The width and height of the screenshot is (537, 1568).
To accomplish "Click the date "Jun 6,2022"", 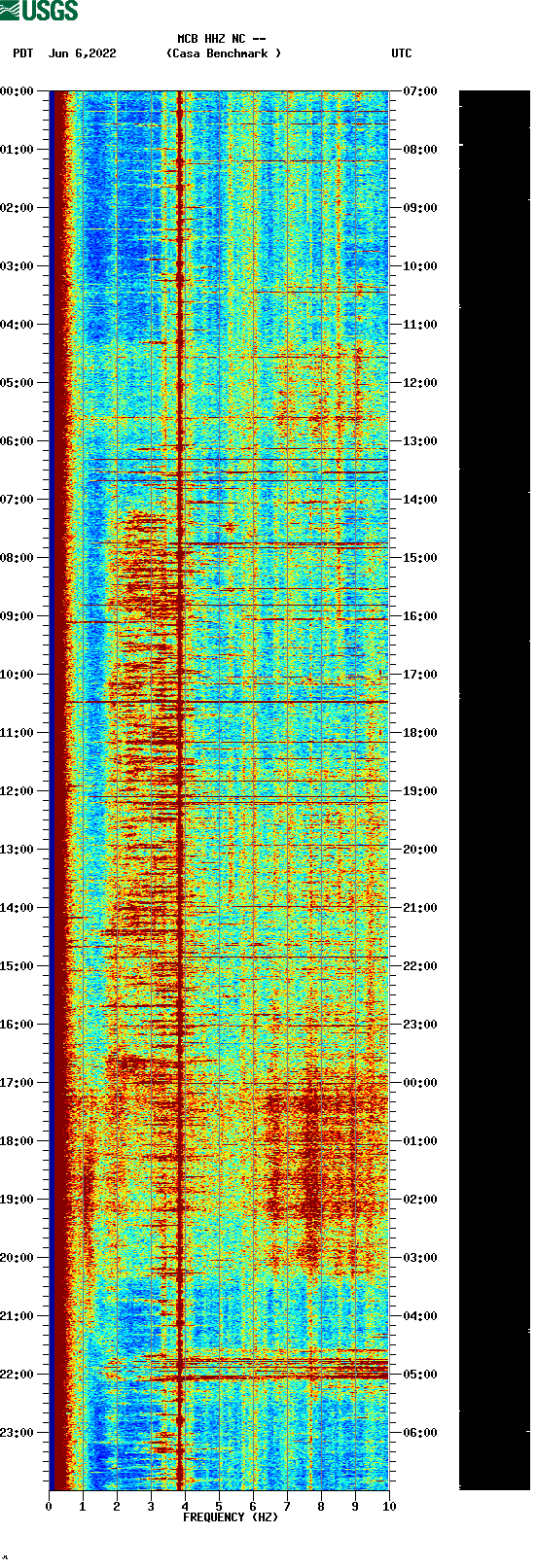I will click(82, 53).
